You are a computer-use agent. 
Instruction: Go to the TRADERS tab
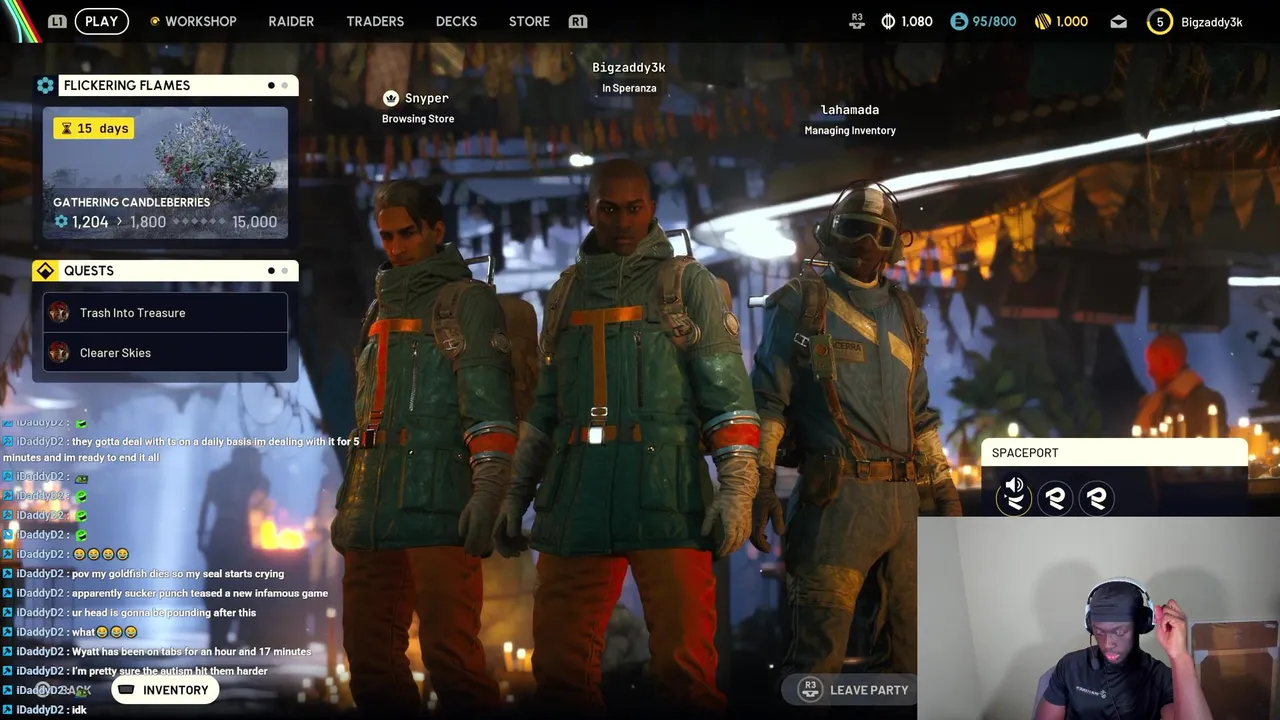point(375,21)
